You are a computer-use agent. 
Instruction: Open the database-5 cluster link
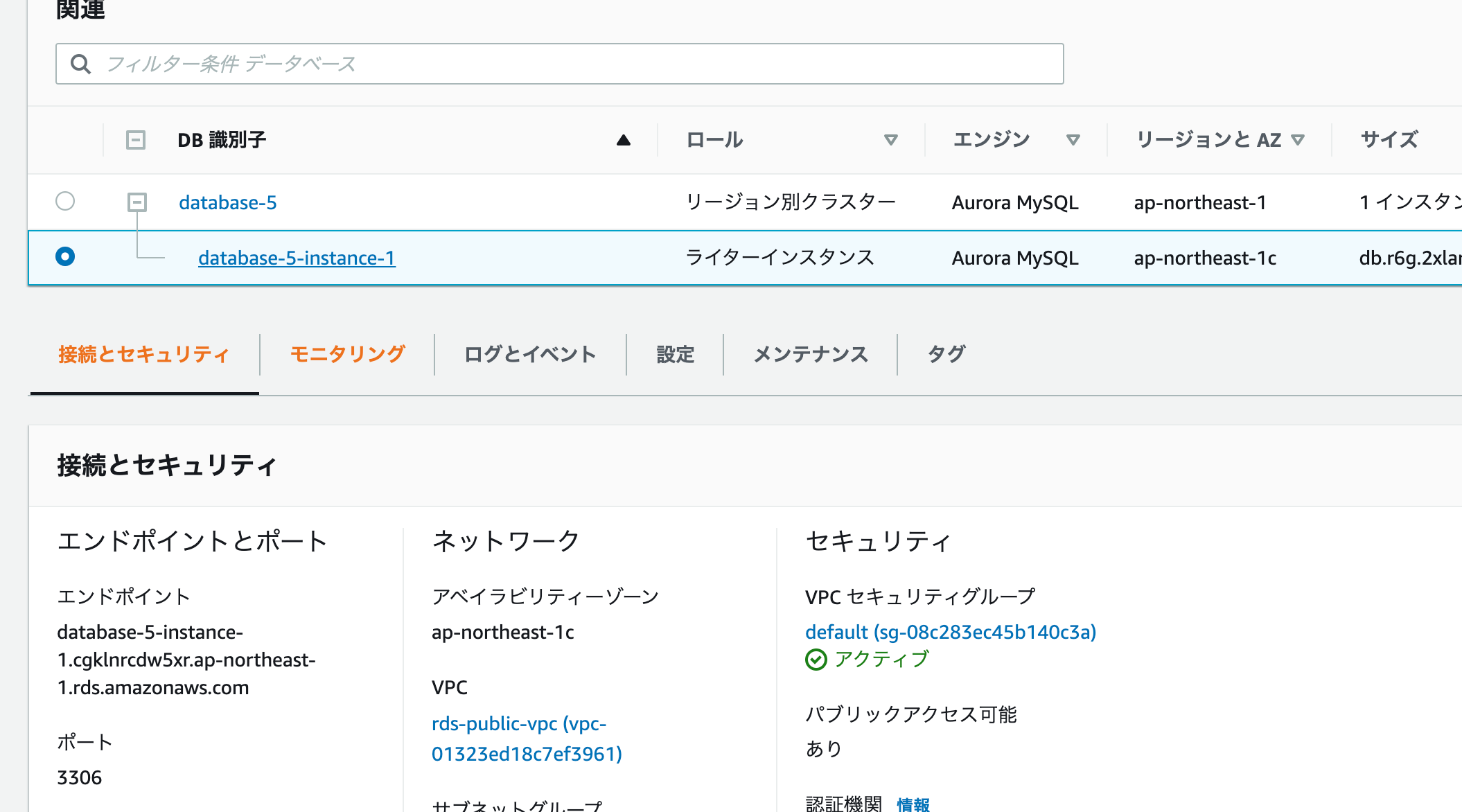[228, 202]
